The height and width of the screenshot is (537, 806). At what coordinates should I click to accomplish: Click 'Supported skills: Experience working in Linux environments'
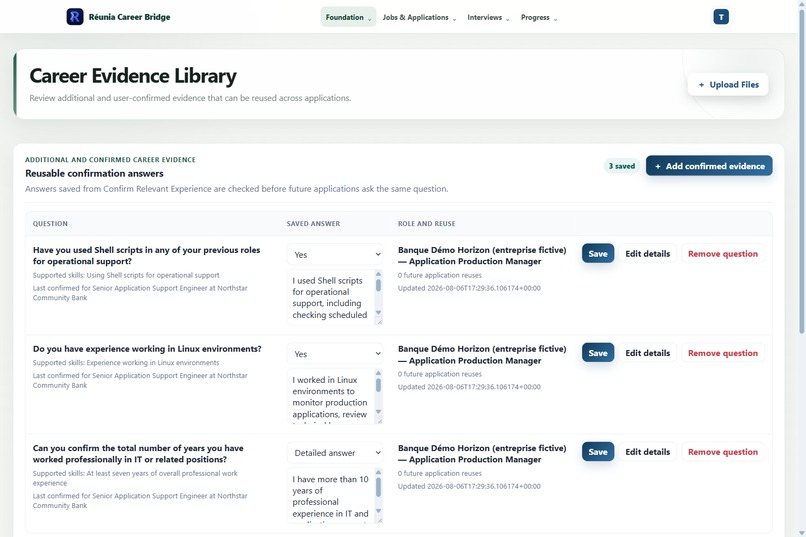tap(126, 363)
